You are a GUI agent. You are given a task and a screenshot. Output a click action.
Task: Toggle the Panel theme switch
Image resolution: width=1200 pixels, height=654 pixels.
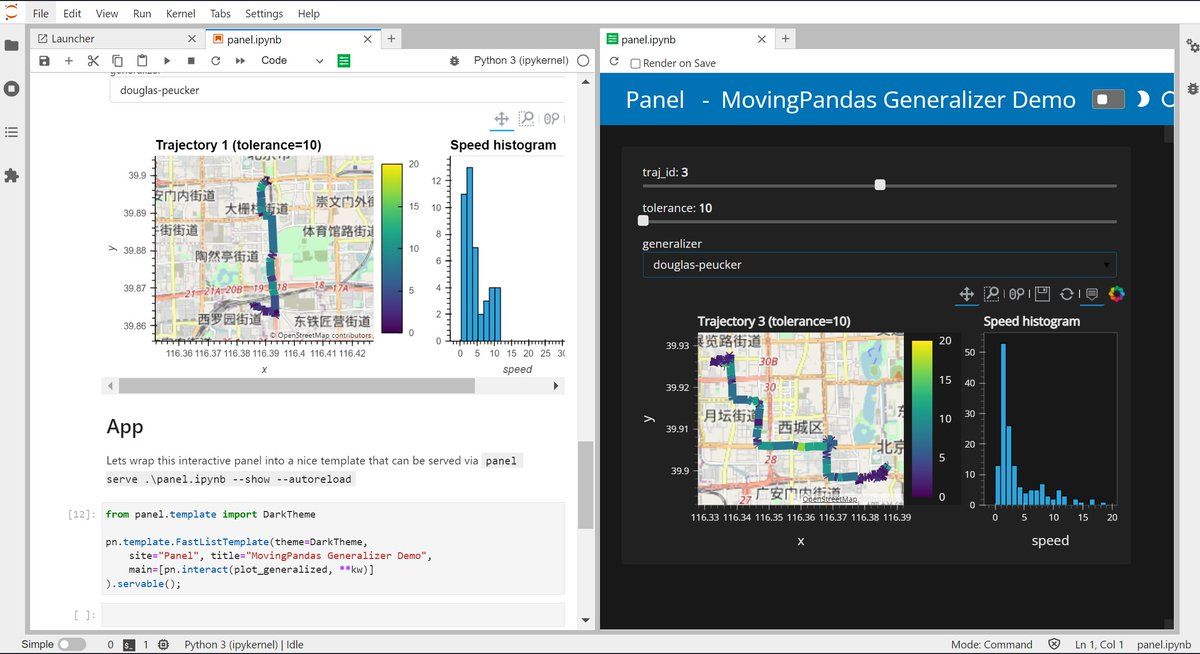click(1109, 99)
